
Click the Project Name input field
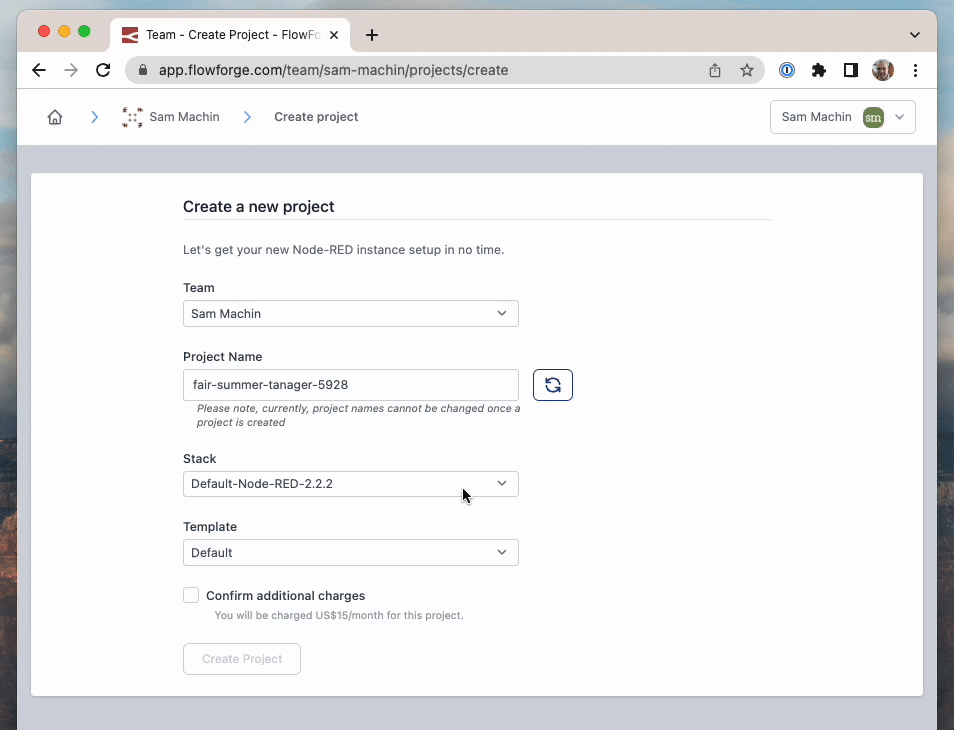(350, 385)
